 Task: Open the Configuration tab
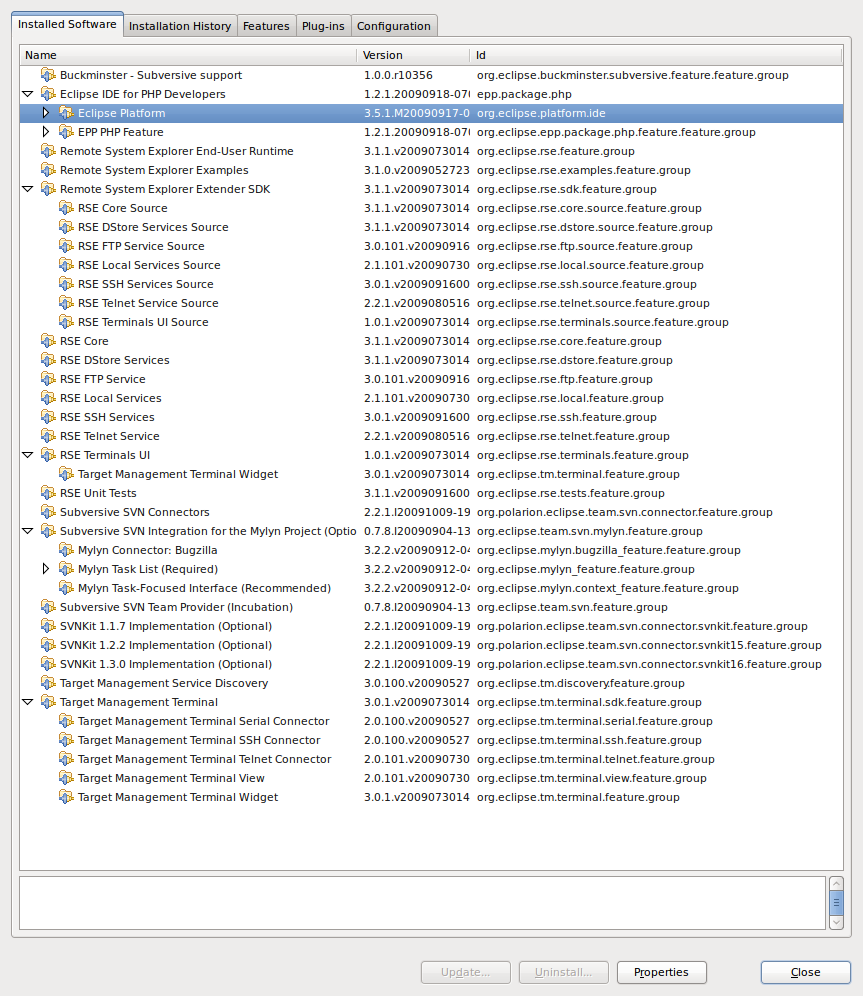[x=394, y=26]
